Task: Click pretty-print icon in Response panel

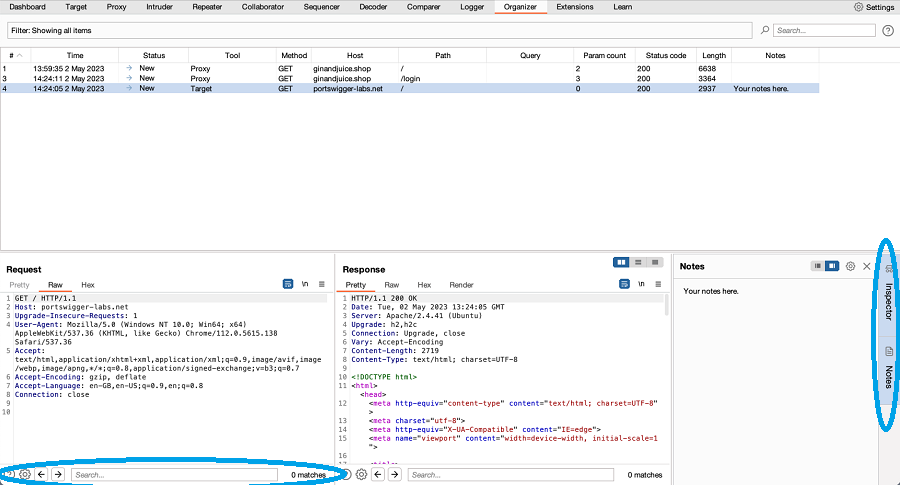Action: tap(624, 285)
